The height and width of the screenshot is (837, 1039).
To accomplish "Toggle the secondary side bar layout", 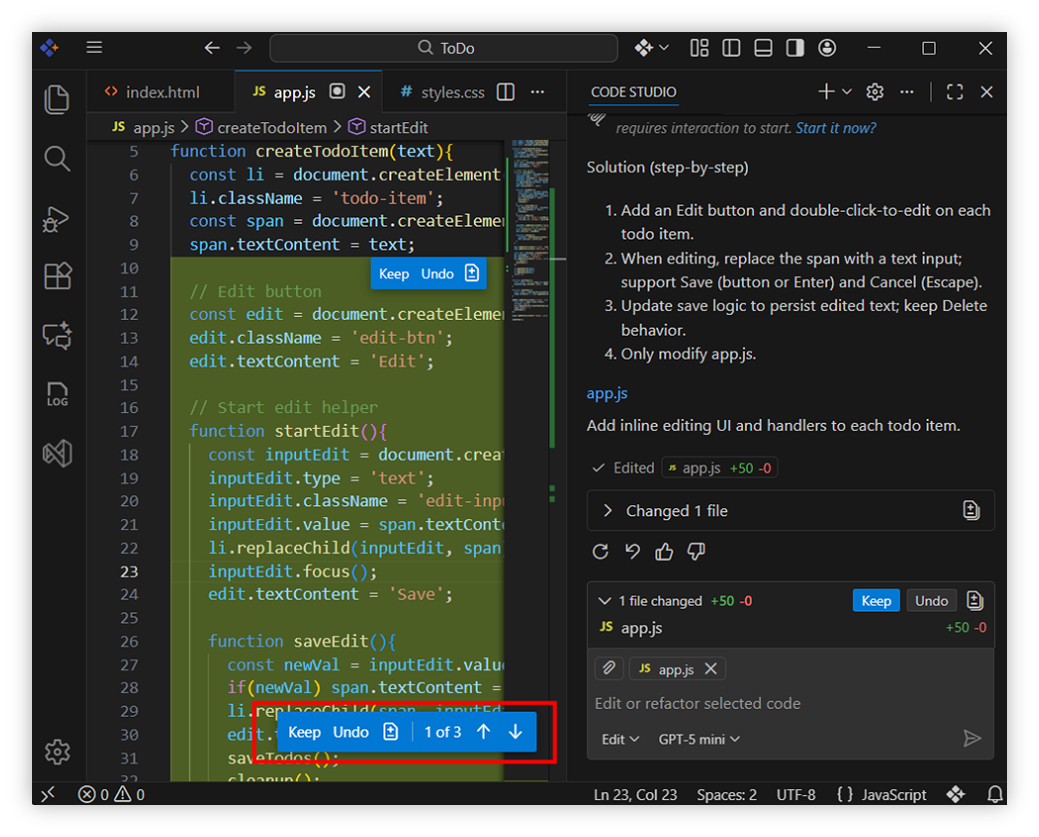I will click(795, 48).
